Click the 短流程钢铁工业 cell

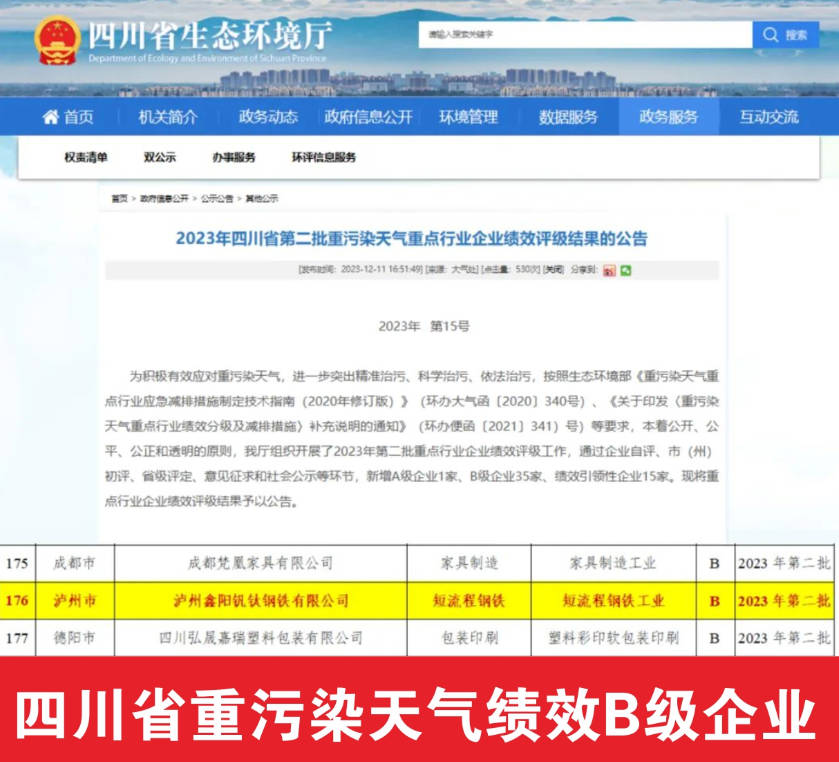[x=613, y=601]
